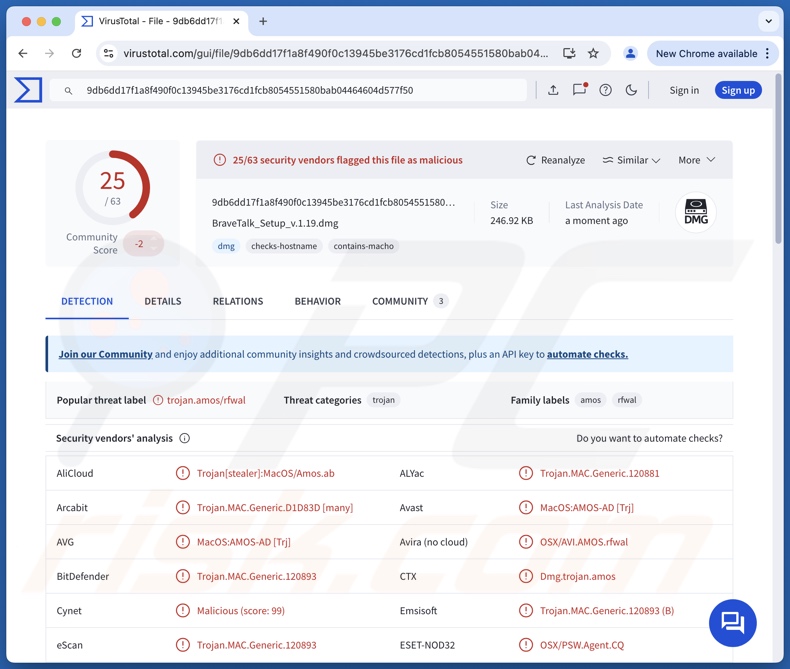Click the trojan threat category chip
This screenshot has width=790, height=669.
point(383,400)
